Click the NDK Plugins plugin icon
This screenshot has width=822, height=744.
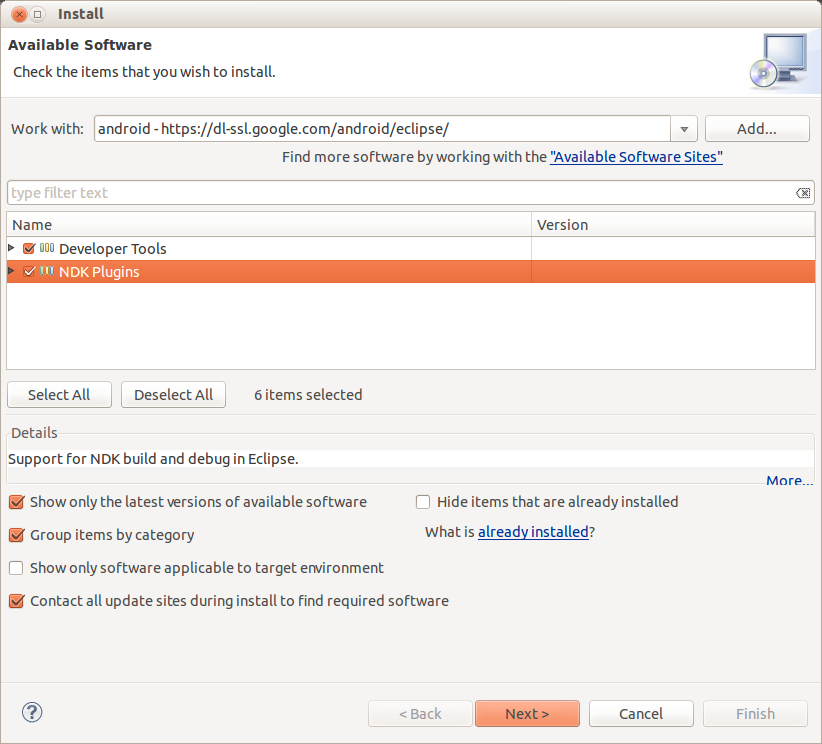tap(45, 271)
